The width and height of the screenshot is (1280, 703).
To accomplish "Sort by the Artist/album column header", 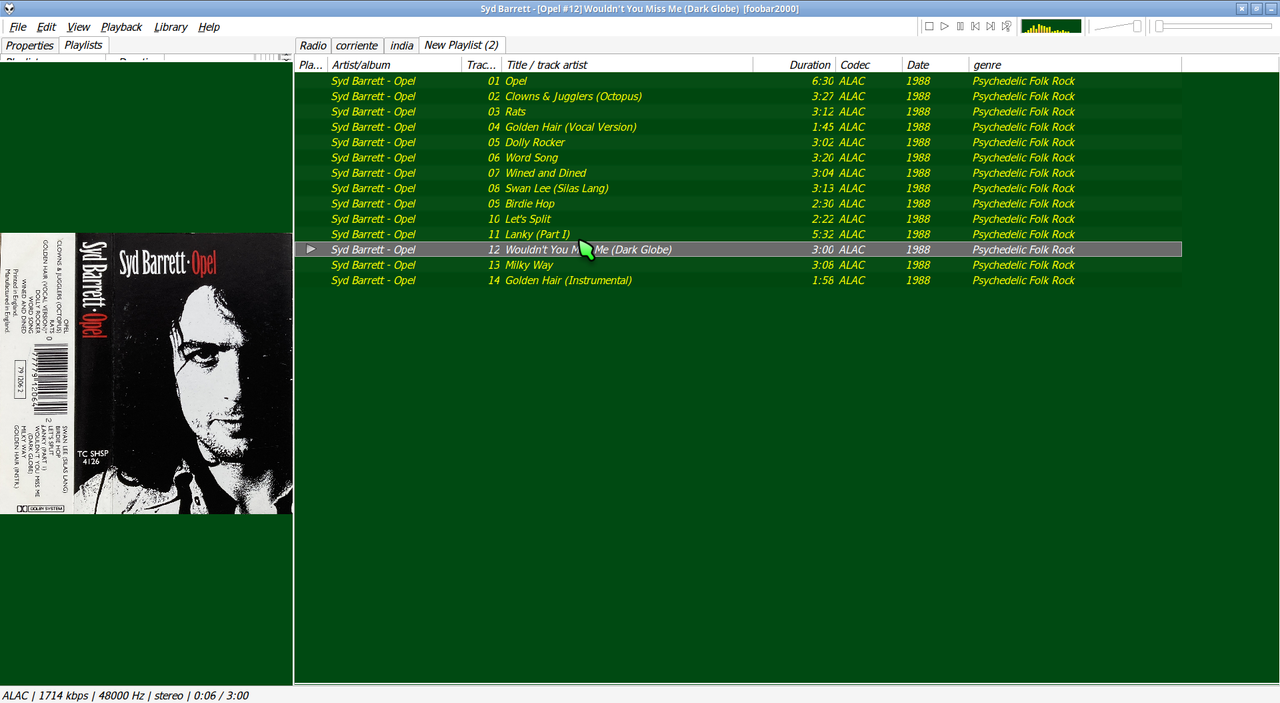I will (x=395, y=65).
